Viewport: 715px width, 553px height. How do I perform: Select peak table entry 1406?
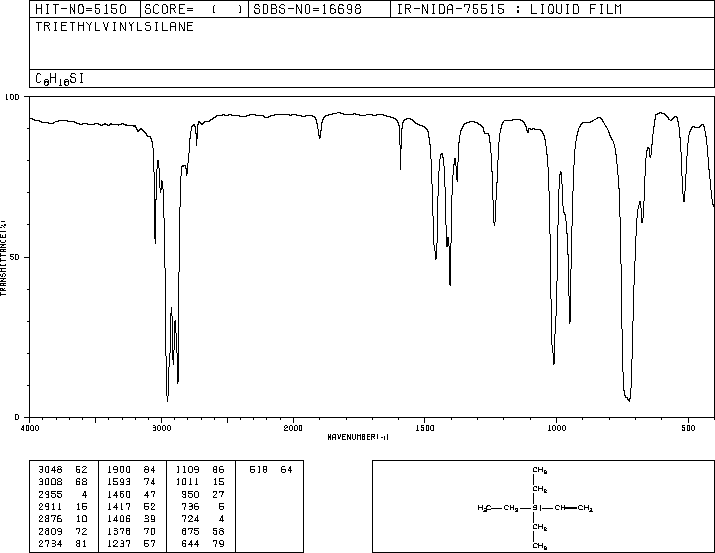point(119,519)
